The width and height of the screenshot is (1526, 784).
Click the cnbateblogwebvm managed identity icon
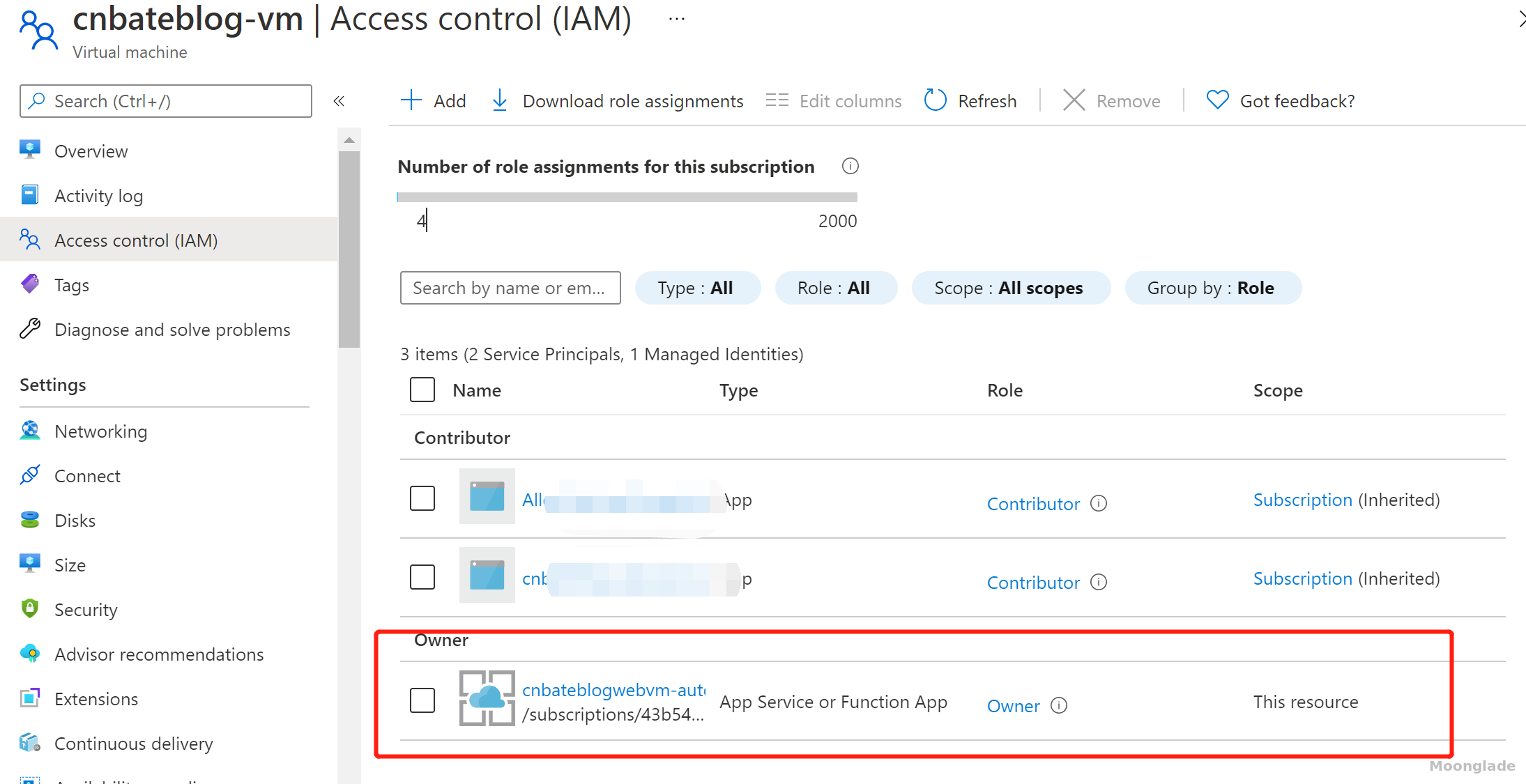pos(487,698)
